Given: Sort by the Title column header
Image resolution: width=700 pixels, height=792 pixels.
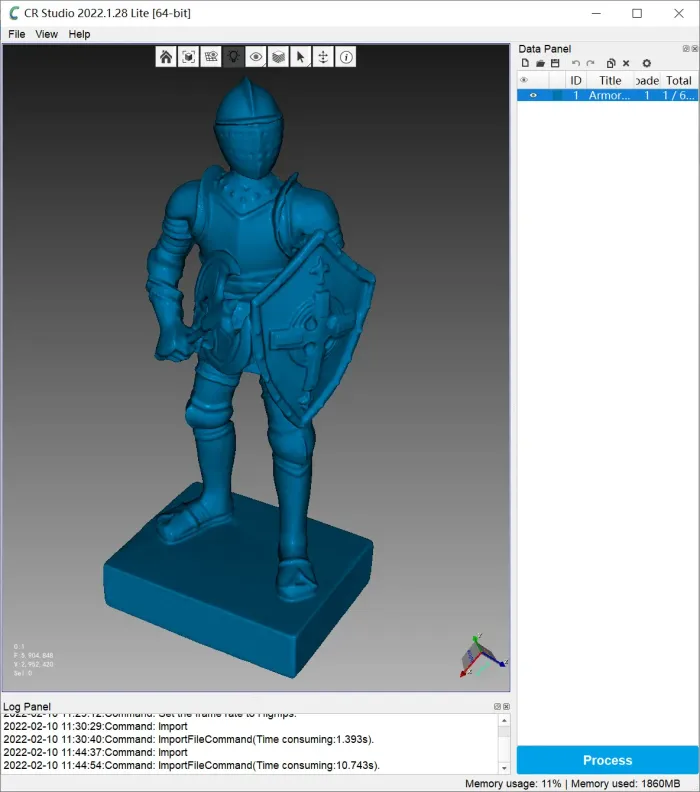Looking at the screenshot, I should [610, 80].
